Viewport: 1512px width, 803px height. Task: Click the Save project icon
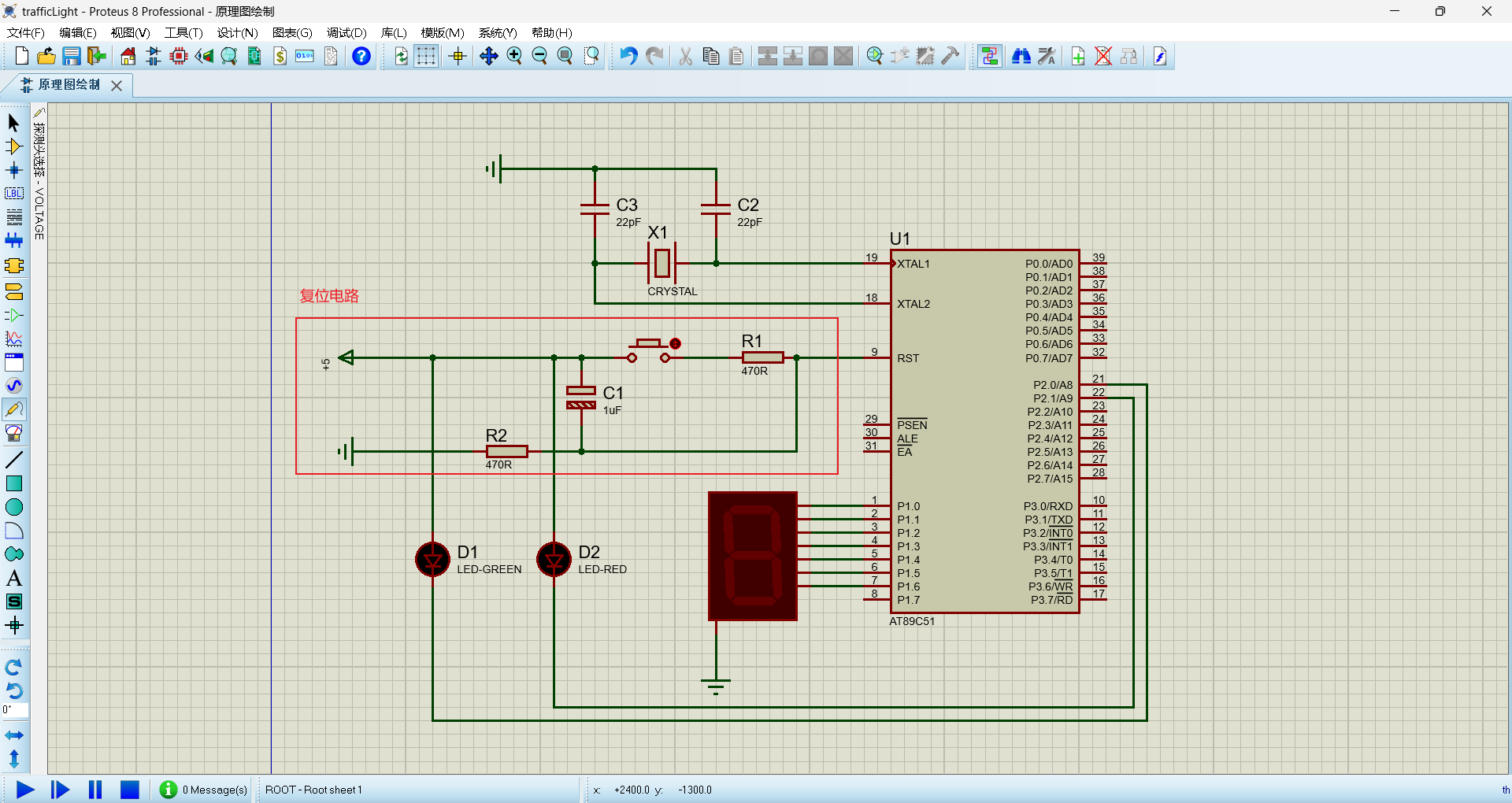[x=72, y=56]
